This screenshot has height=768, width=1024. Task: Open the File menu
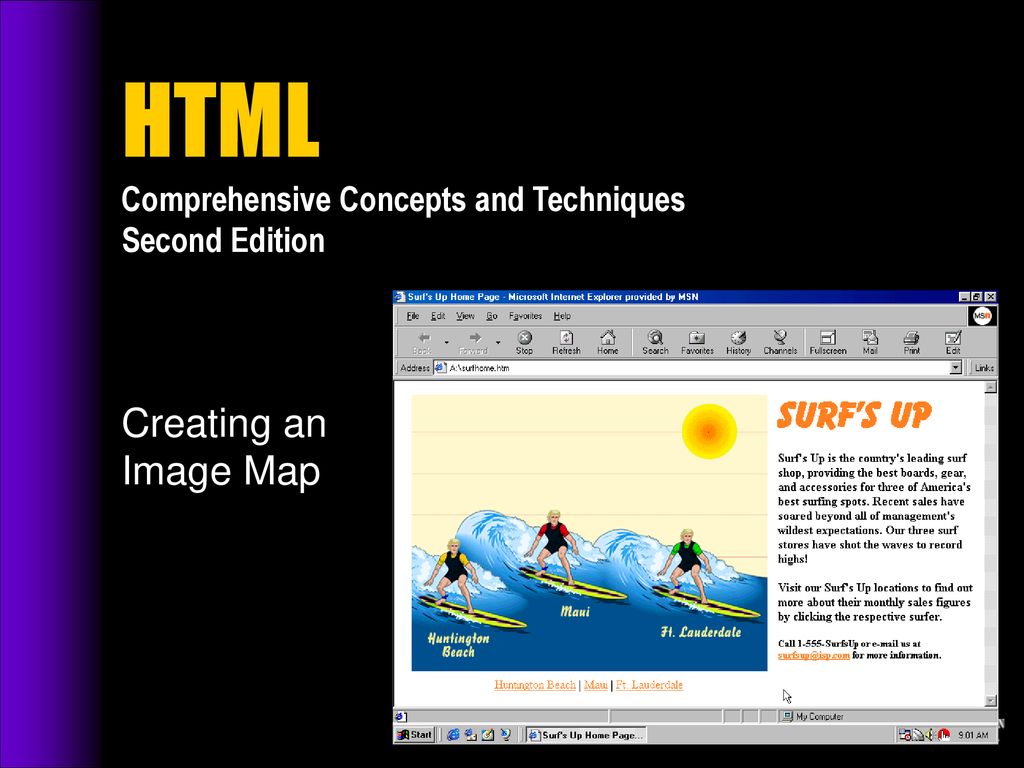point(413,316)
